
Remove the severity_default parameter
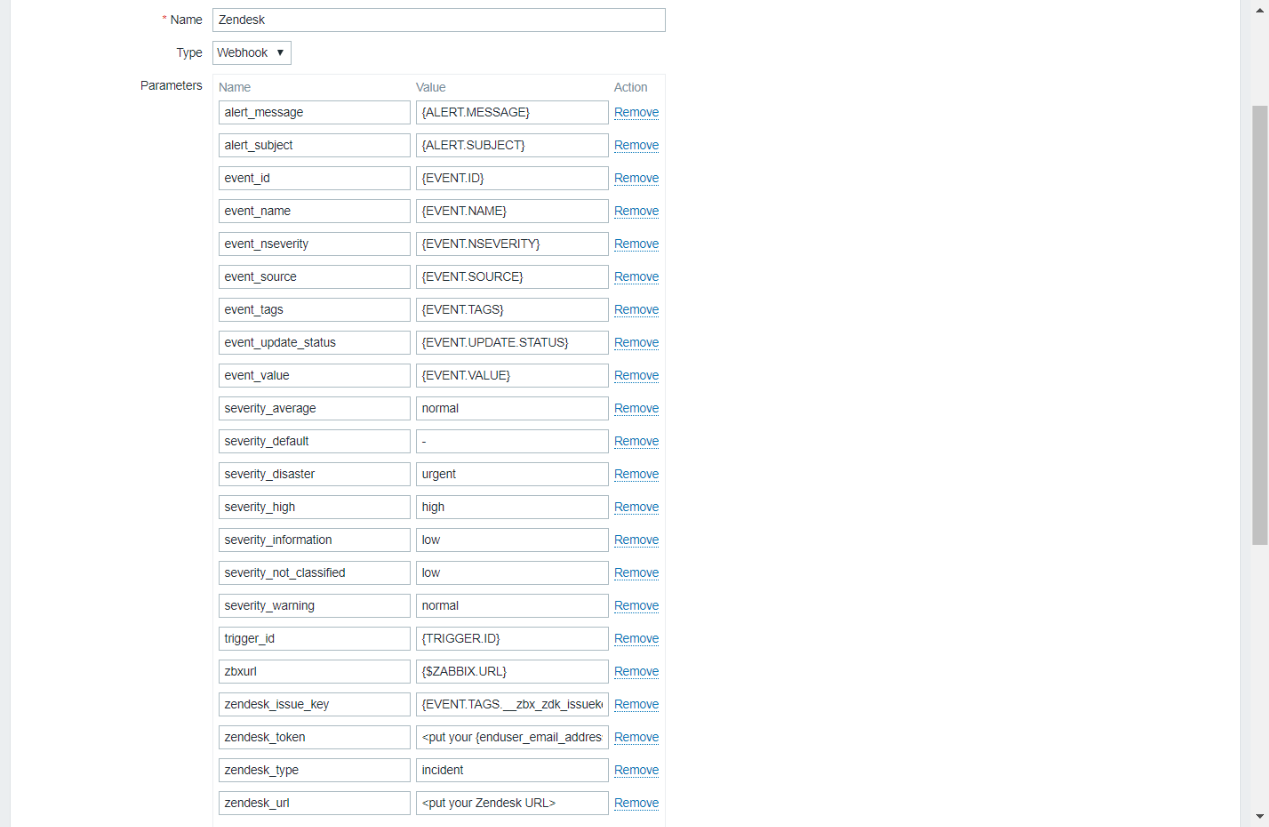pyautogui.click(x=636, y=441)
